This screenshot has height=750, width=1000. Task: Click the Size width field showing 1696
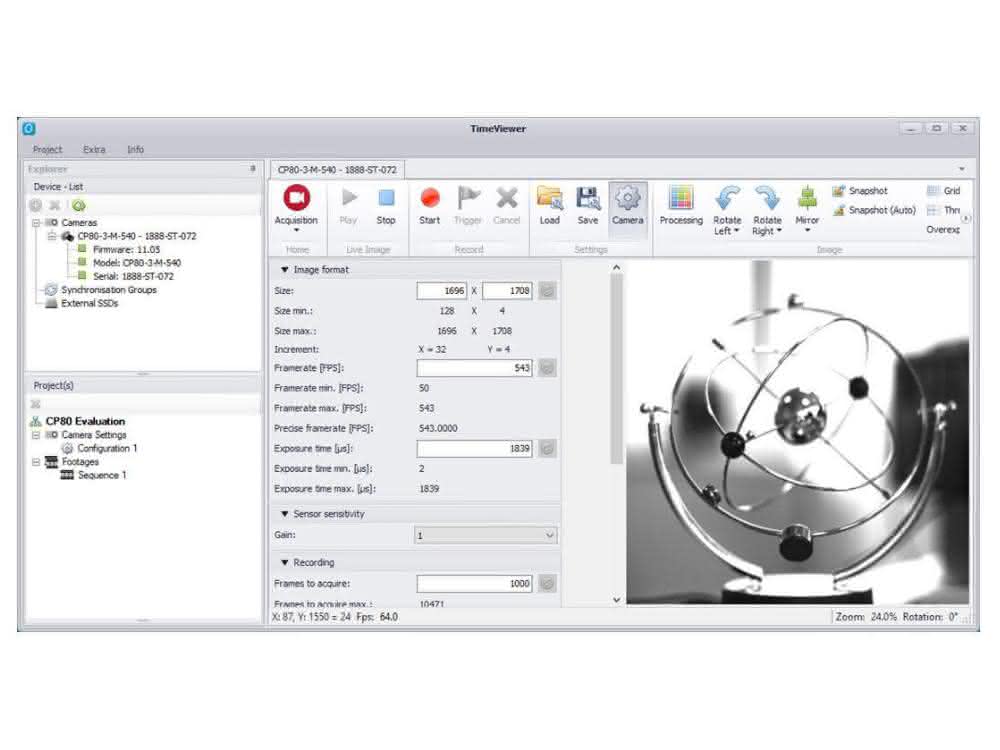coord(441,291)
